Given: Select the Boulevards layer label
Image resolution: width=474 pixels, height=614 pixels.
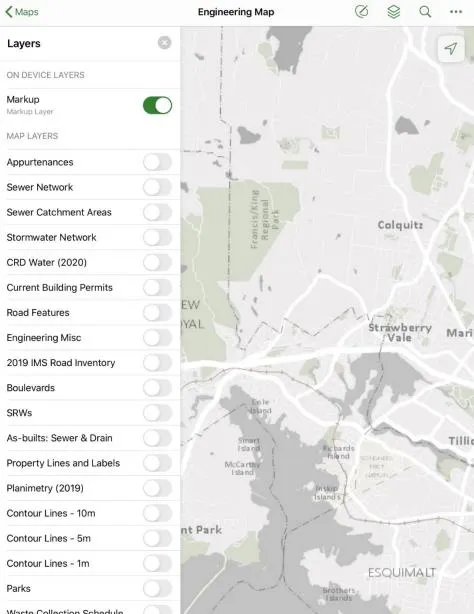Looking at the screenshot, I should (x=31, y=388).
